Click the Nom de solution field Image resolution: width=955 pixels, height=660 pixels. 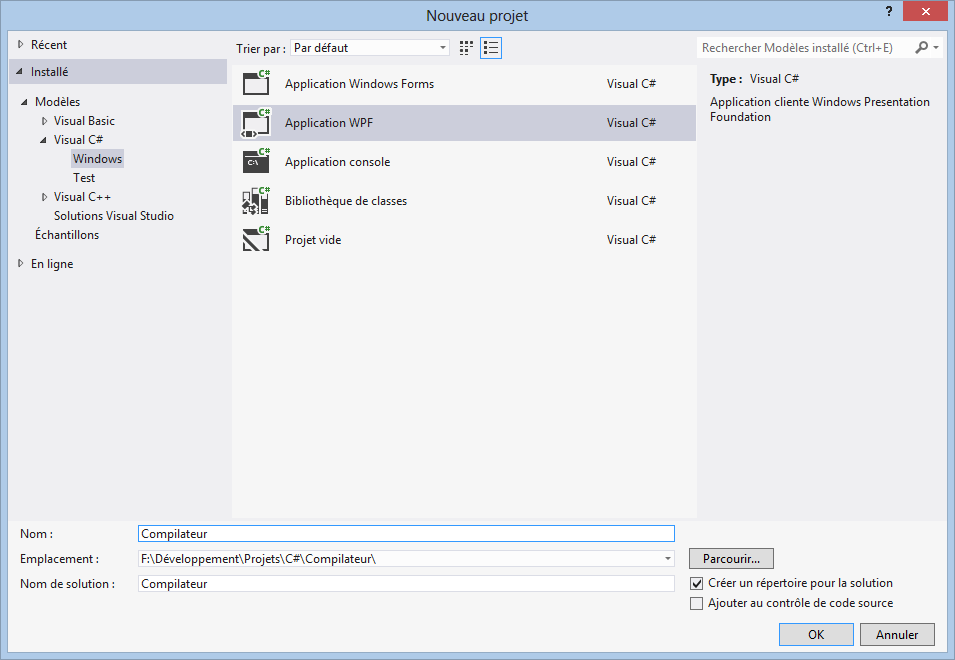(406, 583)
